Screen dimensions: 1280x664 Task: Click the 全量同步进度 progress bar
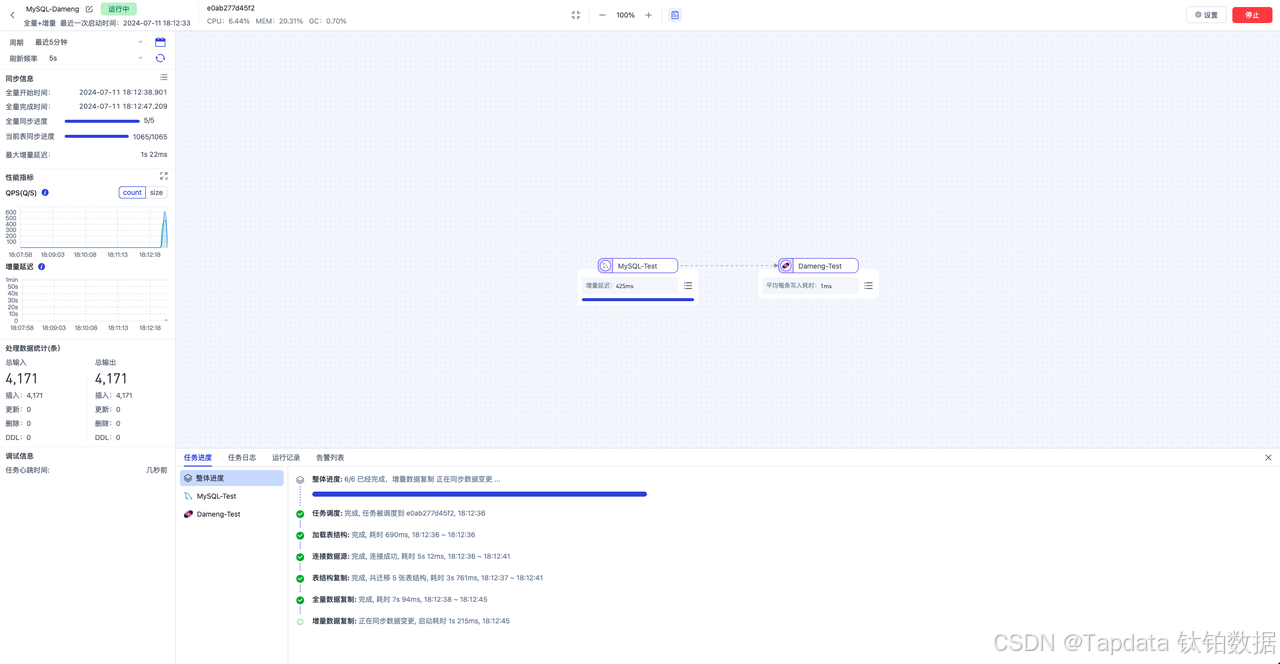[102, 121]
